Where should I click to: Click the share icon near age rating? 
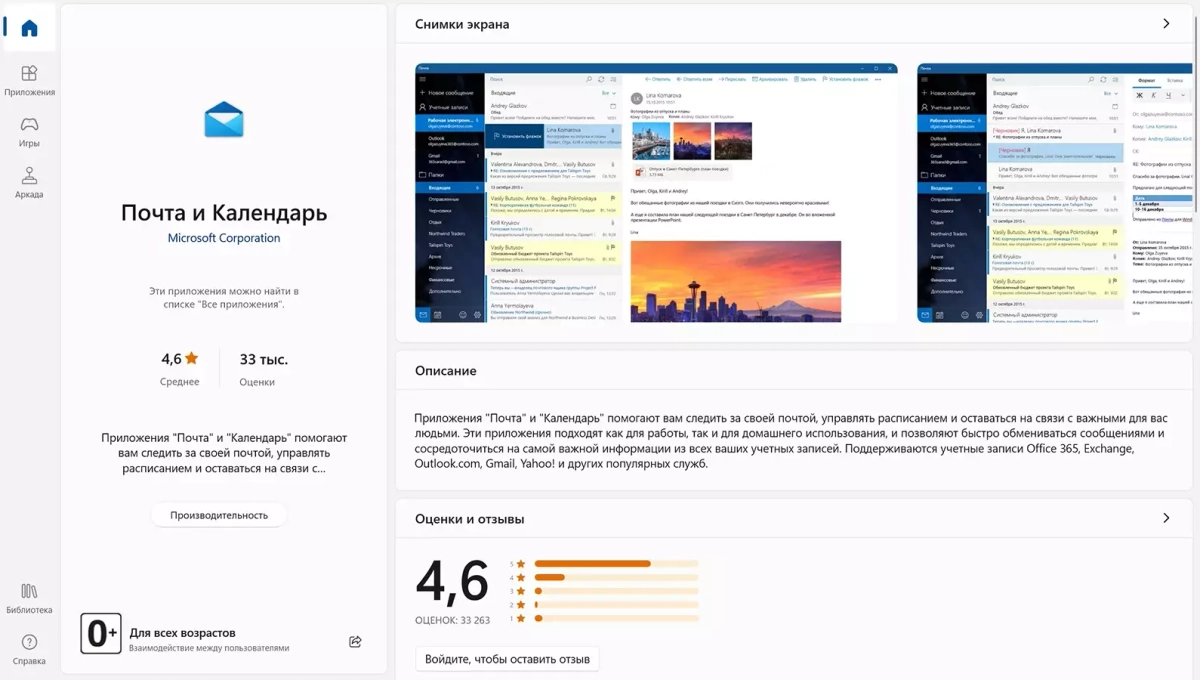pos(355,642)
